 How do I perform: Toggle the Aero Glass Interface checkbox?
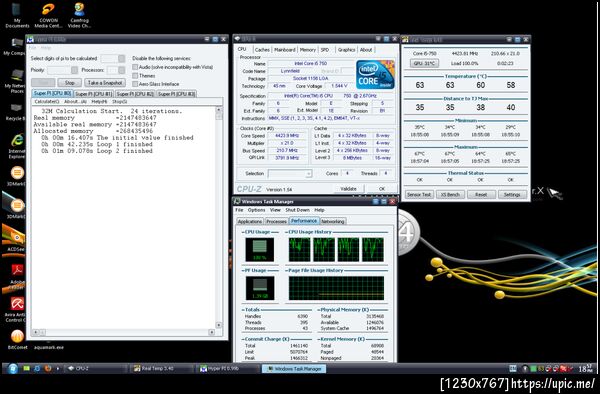(x=135, y=84)
